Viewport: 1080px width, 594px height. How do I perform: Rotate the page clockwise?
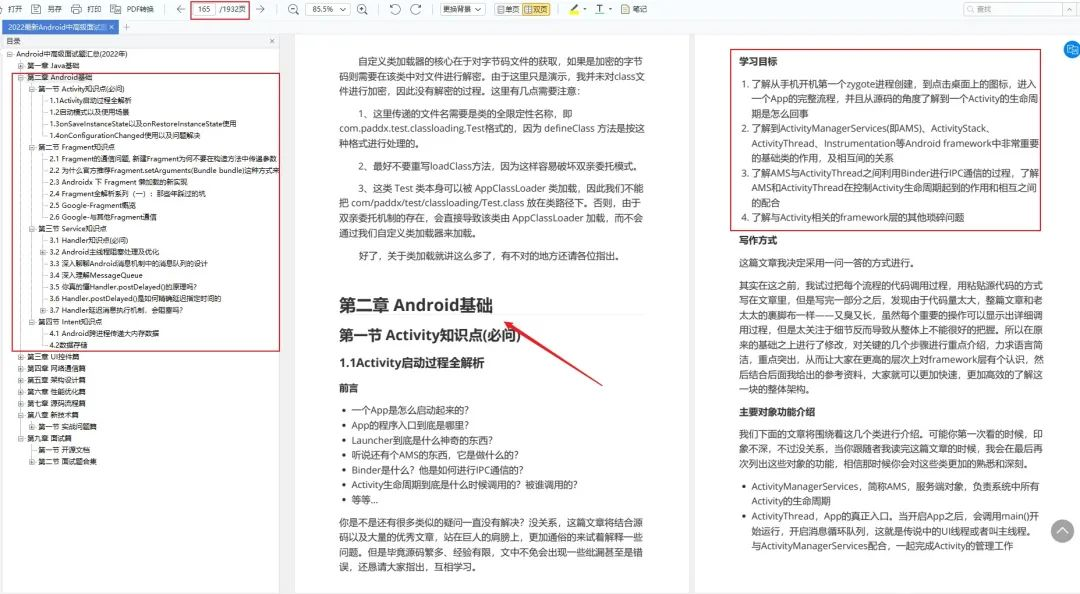[x=416, y=9]
